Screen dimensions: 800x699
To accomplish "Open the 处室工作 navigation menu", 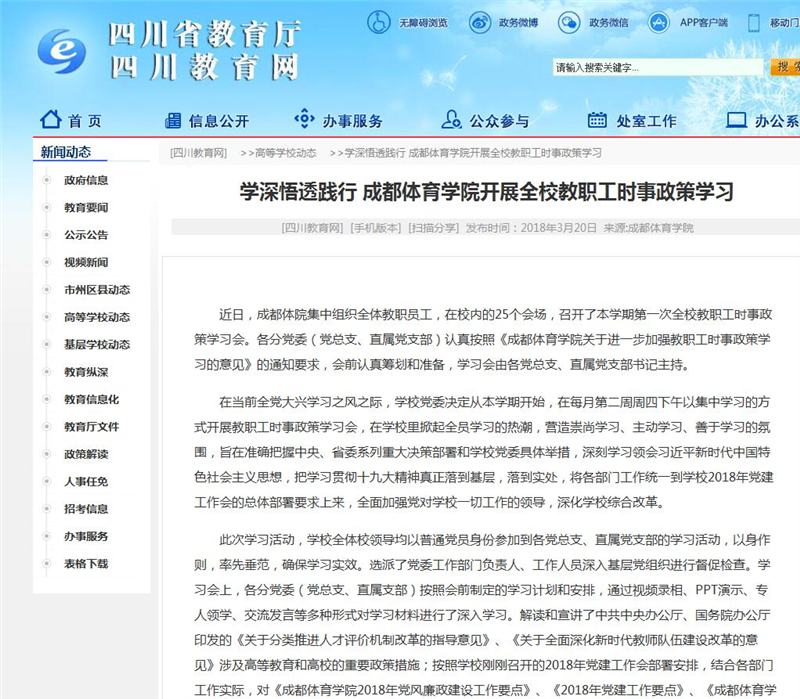I will 646,121.
